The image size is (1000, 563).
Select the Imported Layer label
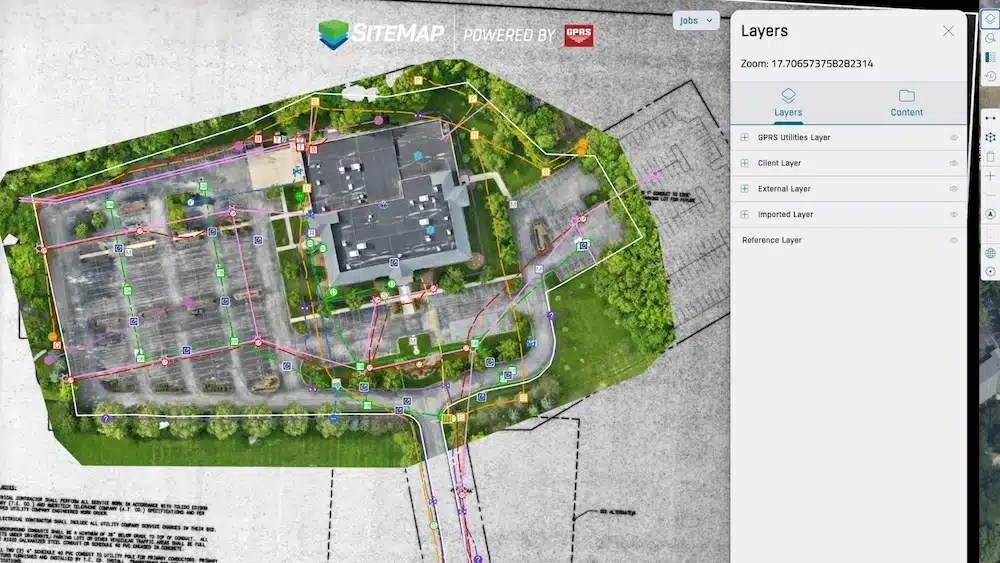pos(785,214)
